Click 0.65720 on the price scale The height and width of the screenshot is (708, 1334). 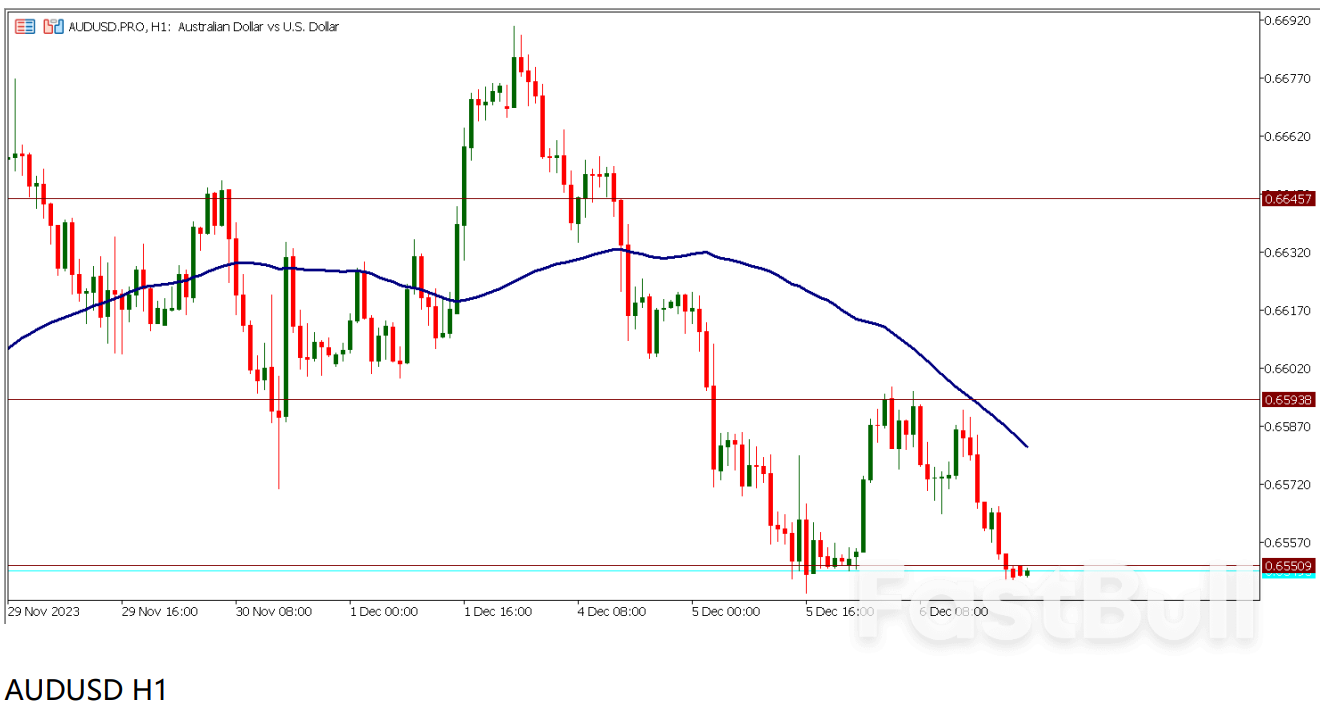point(1288,485)
